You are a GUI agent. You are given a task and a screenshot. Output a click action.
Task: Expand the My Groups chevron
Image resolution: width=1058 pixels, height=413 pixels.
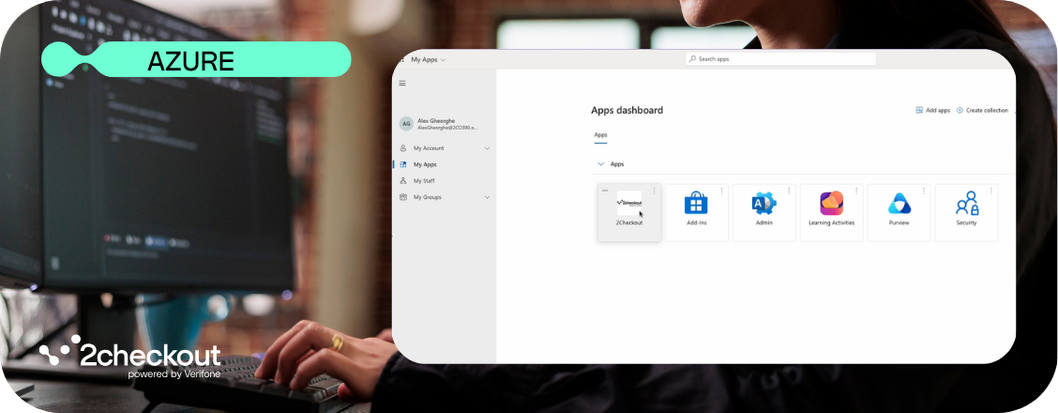[x=487, y=198]
